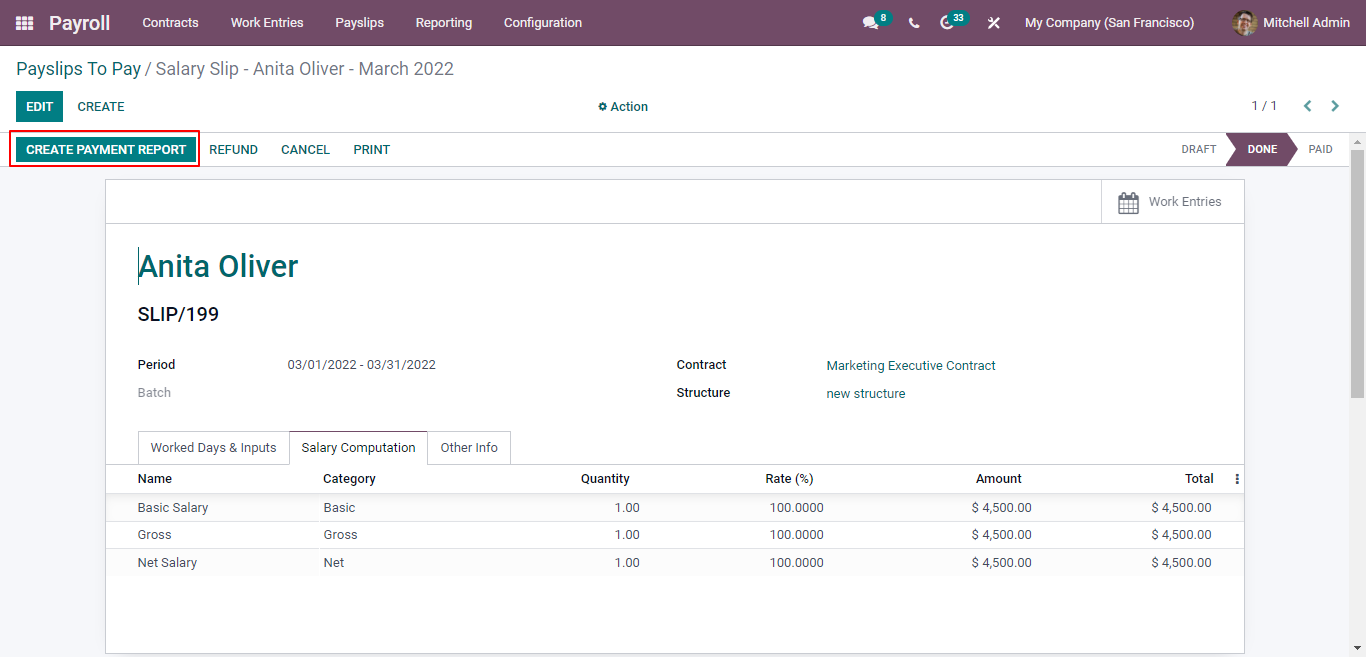Select the Gross row name cell
Image resolution: width=1366 pixels, height=657 pixels.
point(155,535)
